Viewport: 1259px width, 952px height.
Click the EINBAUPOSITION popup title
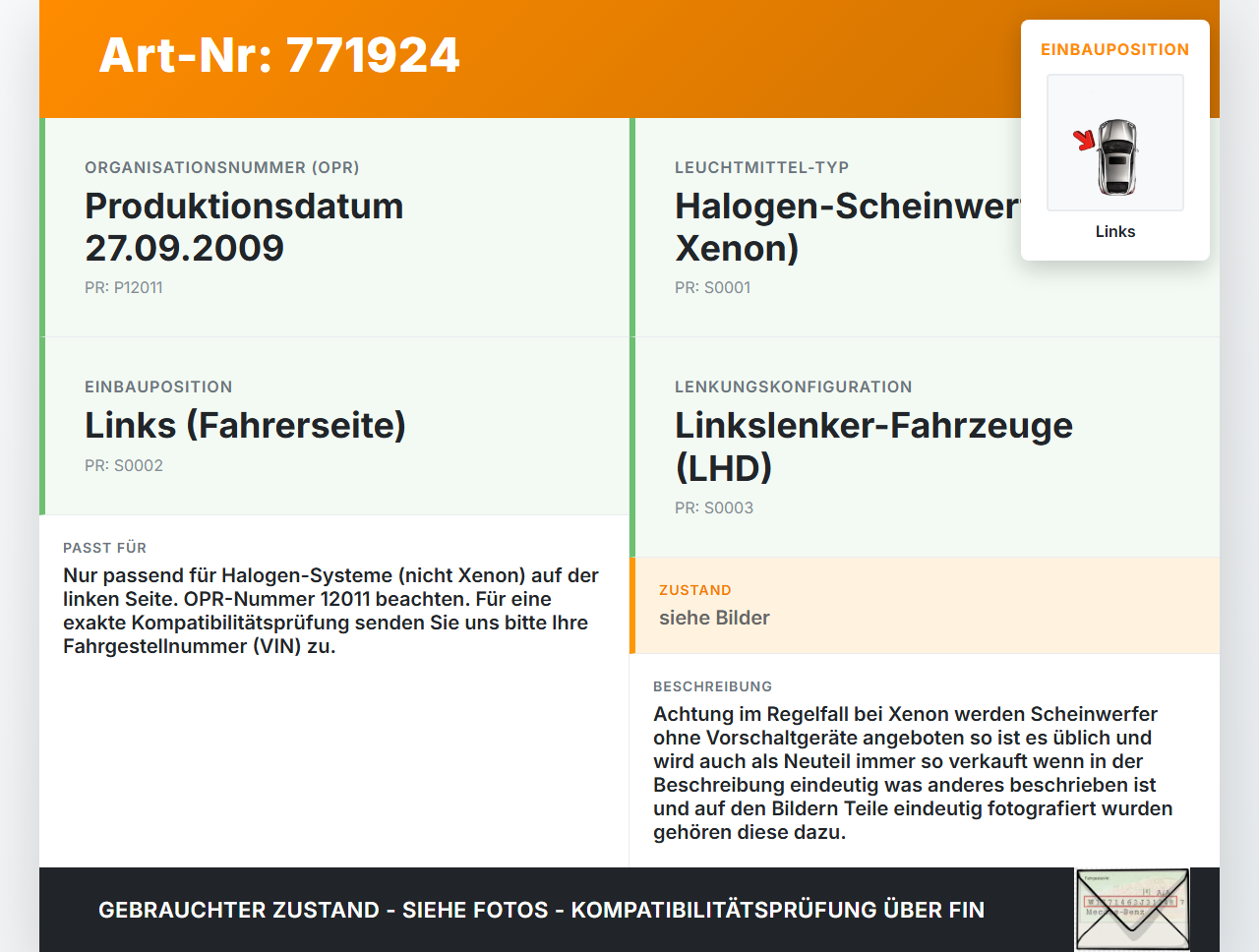pos(1115,49)
